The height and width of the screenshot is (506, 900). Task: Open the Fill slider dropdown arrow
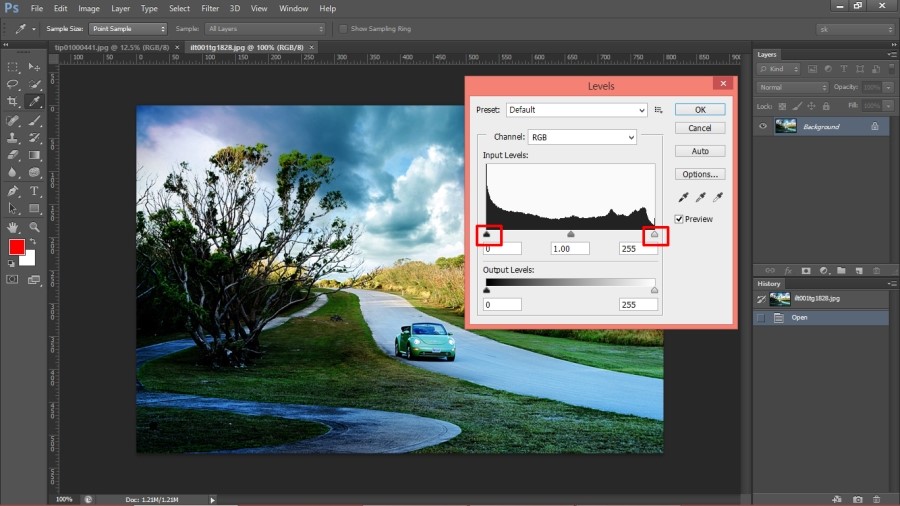pos(889,106)
